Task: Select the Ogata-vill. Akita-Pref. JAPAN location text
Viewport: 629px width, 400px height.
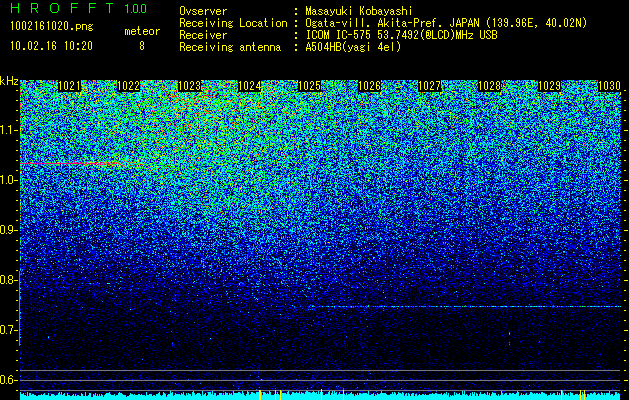Action: (x=446, y=23)
